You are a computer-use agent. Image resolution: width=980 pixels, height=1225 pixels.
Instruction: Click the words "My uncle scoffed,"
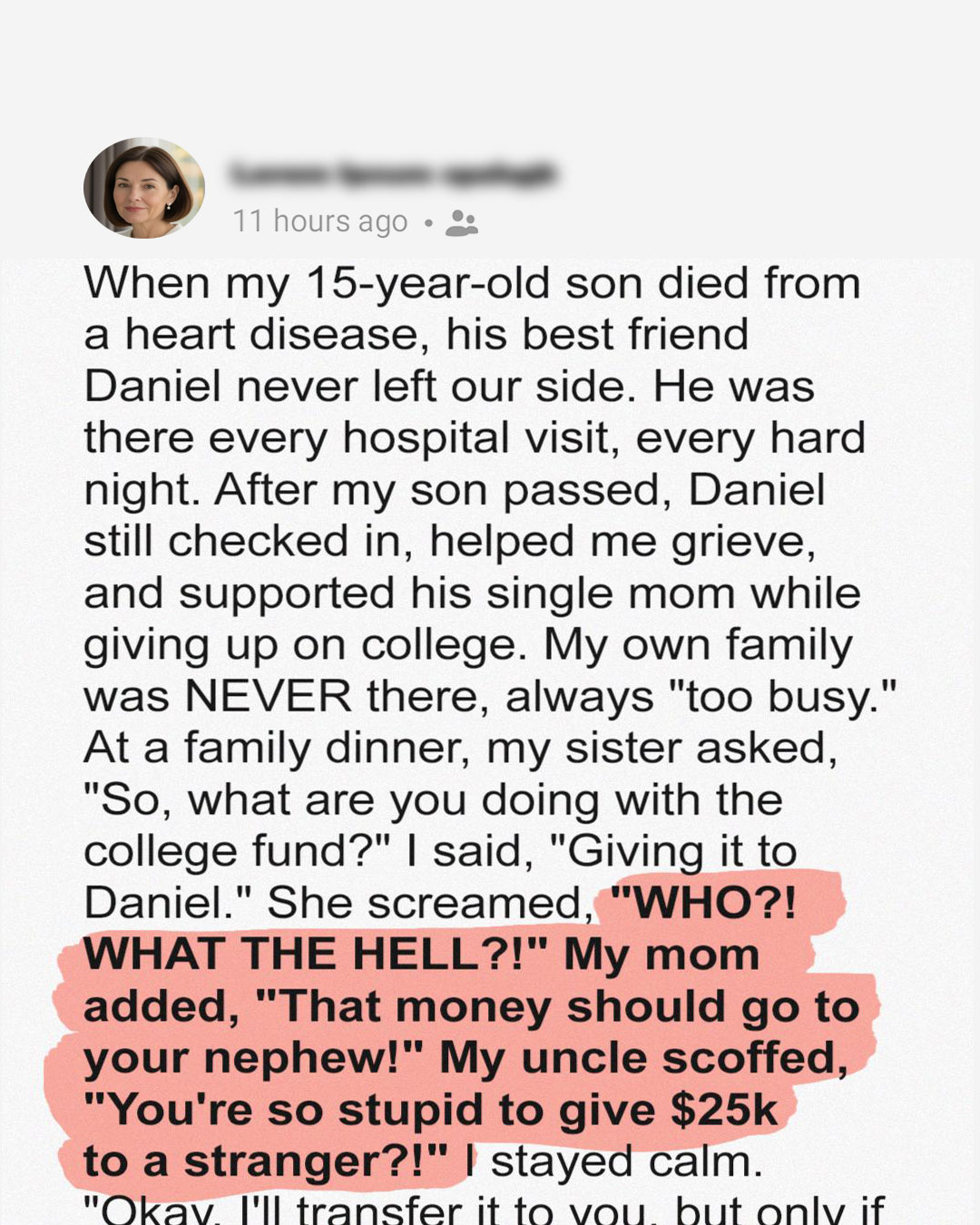coord(643,1058)
